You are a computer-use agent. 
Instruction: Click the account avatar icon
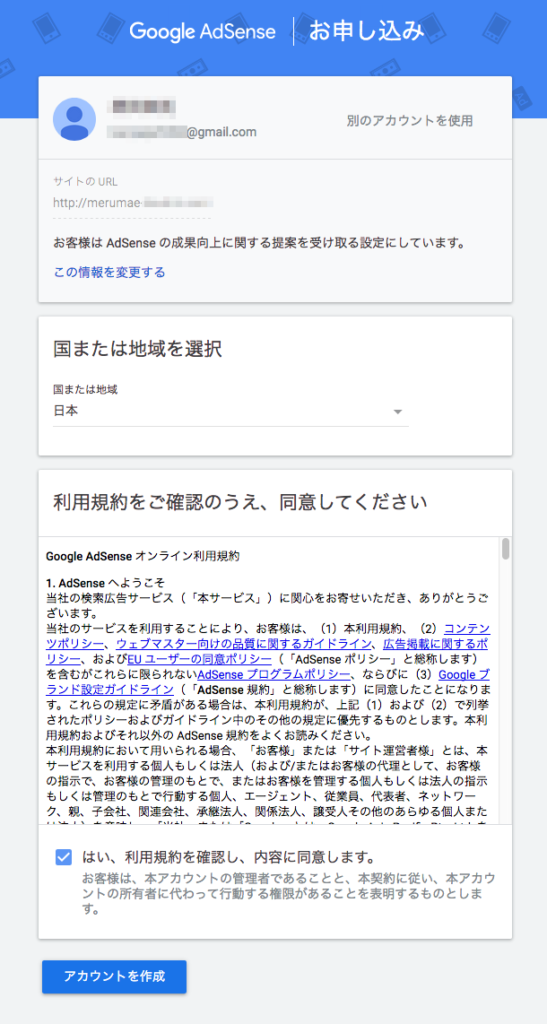[74, 120]
